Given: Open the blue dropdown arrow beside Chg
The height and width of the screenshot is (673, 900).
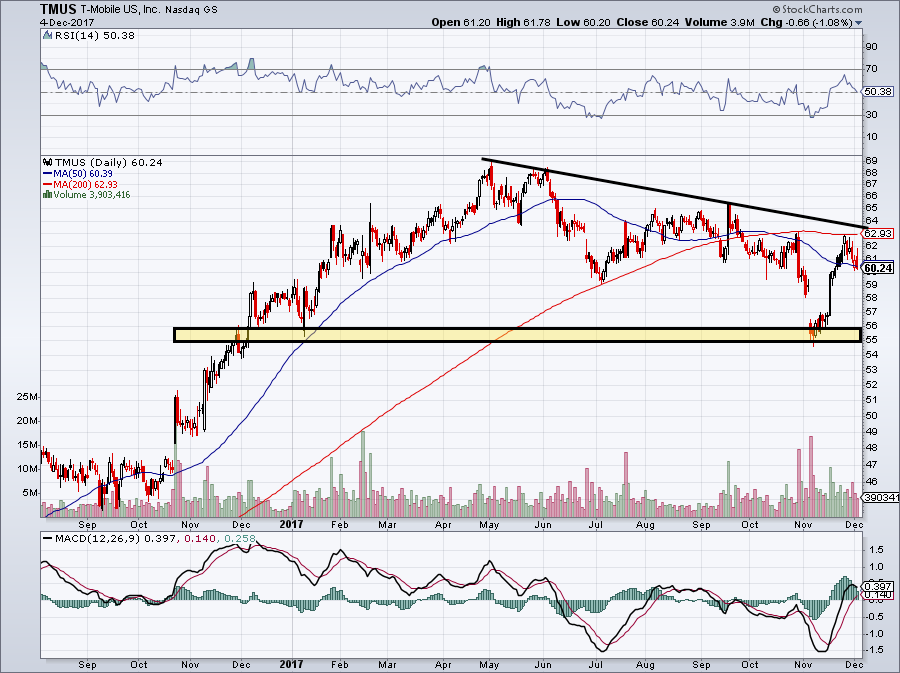Looking at the screenshot, I should [x=858, y=23].
